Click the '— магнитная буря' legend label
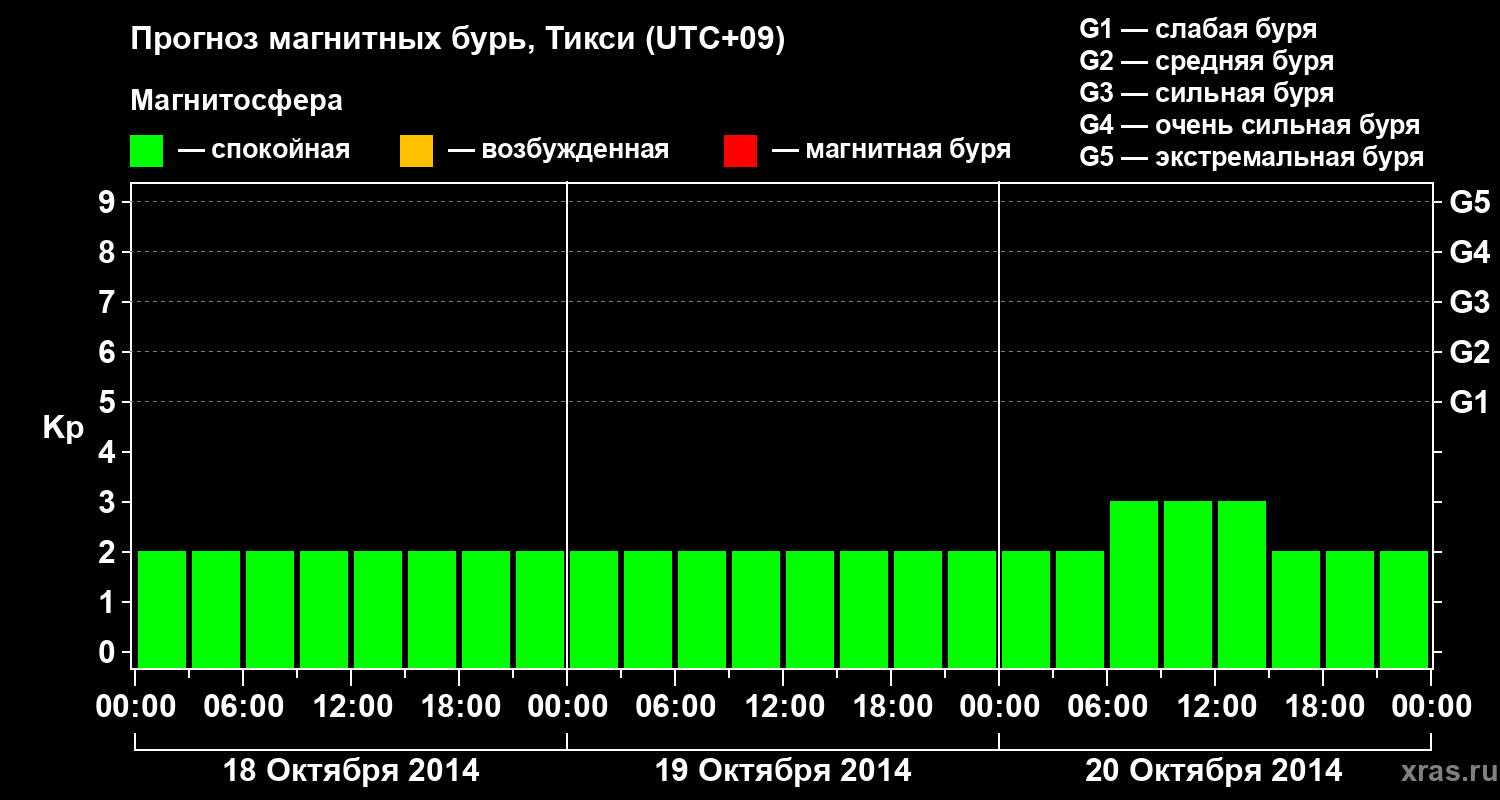 [891, 151]
